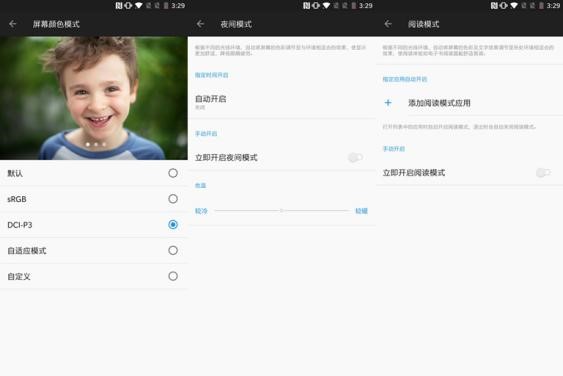Go back from 屏幕颜色模式 screen
The width and height of the screenshot is (563, 376).
point(13,24)
